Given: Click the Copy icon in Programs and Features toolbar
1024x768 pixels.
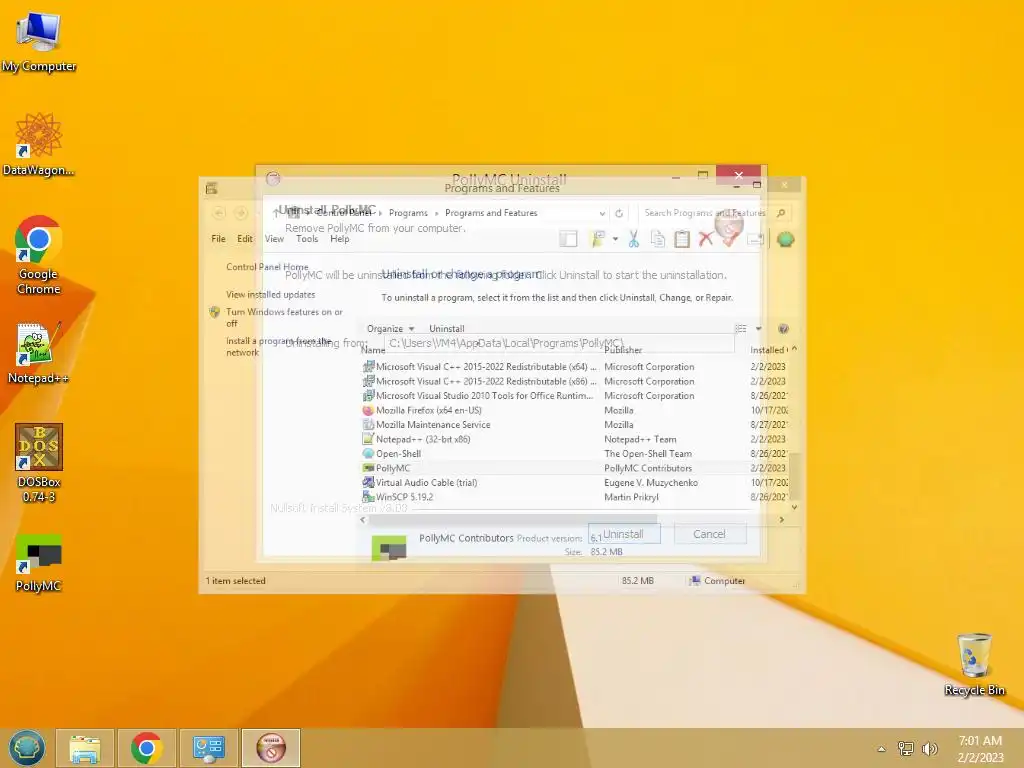Looking at the screenshot, I should pos(658,239).
